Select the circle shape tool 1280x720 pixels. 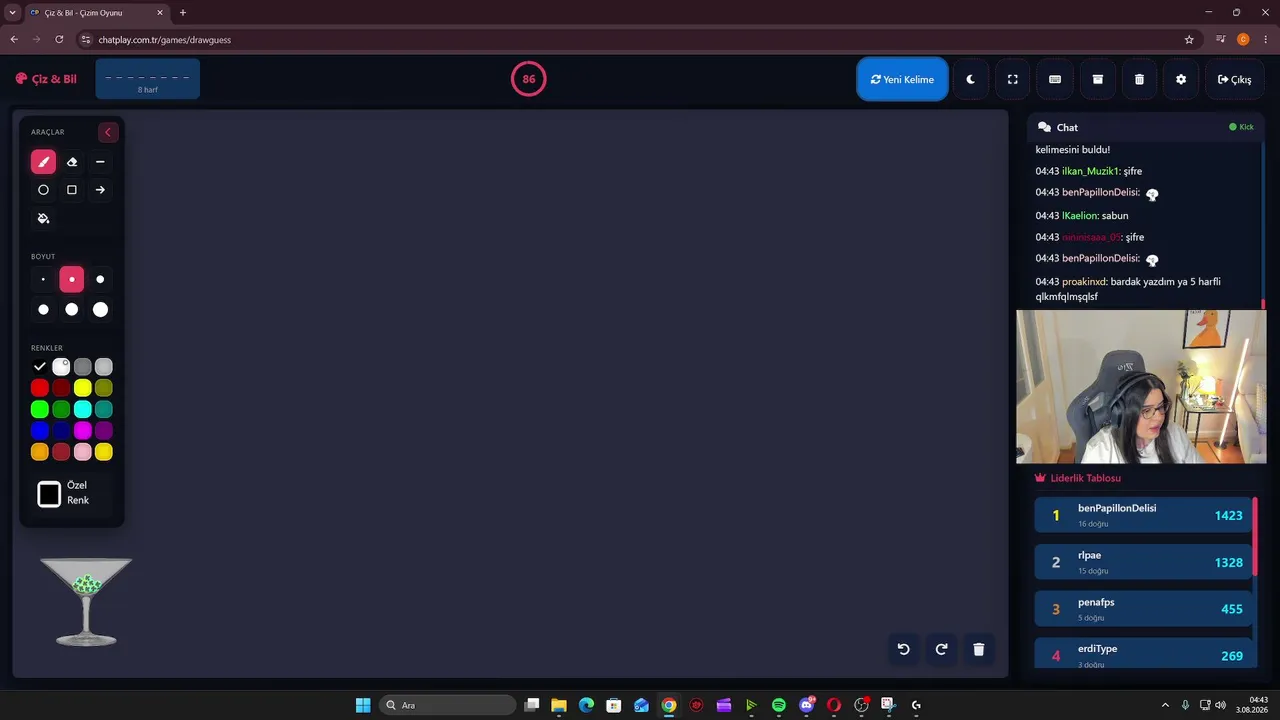coord(43,190)
